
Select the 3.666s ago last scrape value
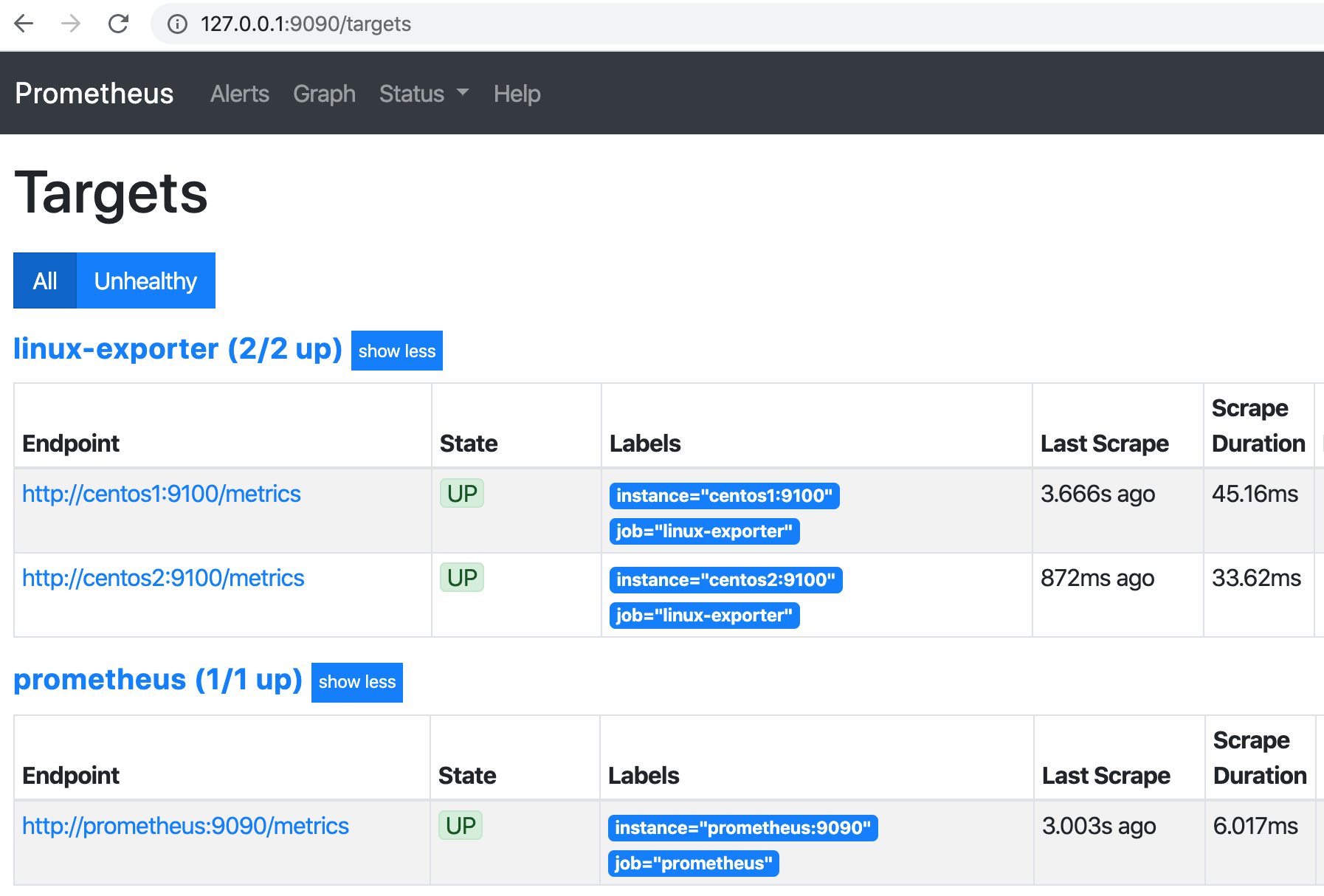pyautogui.click(x=1097, y=494)
